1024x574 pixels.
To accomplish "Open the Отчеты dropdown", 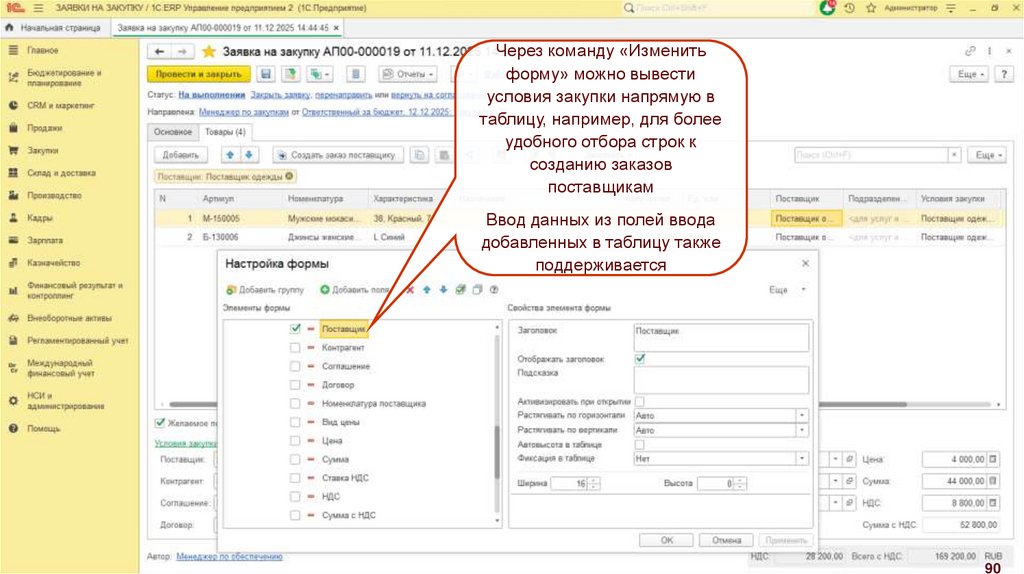I will tap(408, 74).
